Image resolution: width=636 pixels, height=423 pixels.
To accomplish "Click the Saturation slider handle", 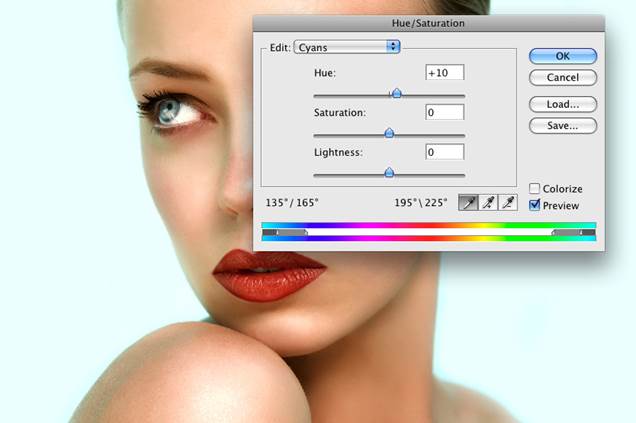I will [x=389, y=133].
